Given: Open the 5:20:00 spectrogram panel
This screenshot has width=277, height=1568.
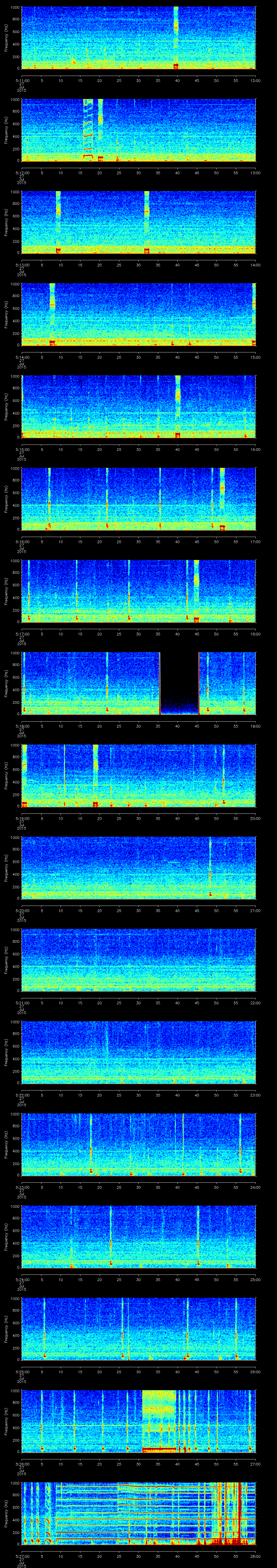Looking at the screenshot, I should [x=139, y=868].
